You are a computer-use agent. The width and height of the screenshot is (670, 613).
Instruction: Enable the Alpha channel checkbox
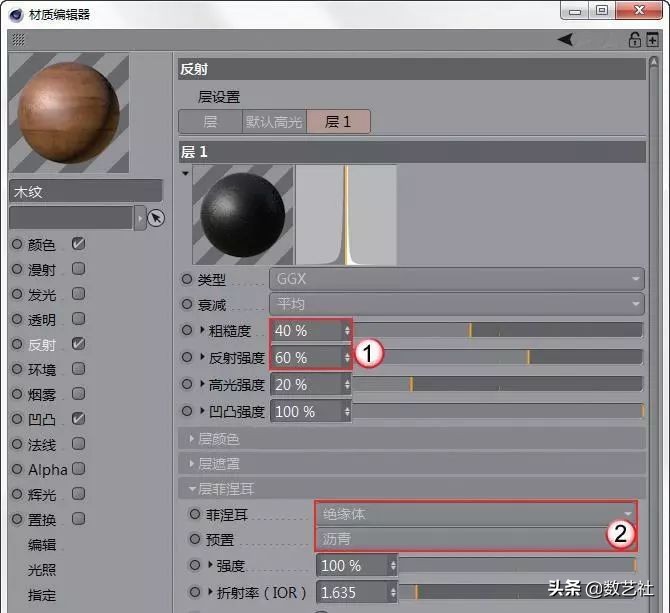(x=79, y=469)
